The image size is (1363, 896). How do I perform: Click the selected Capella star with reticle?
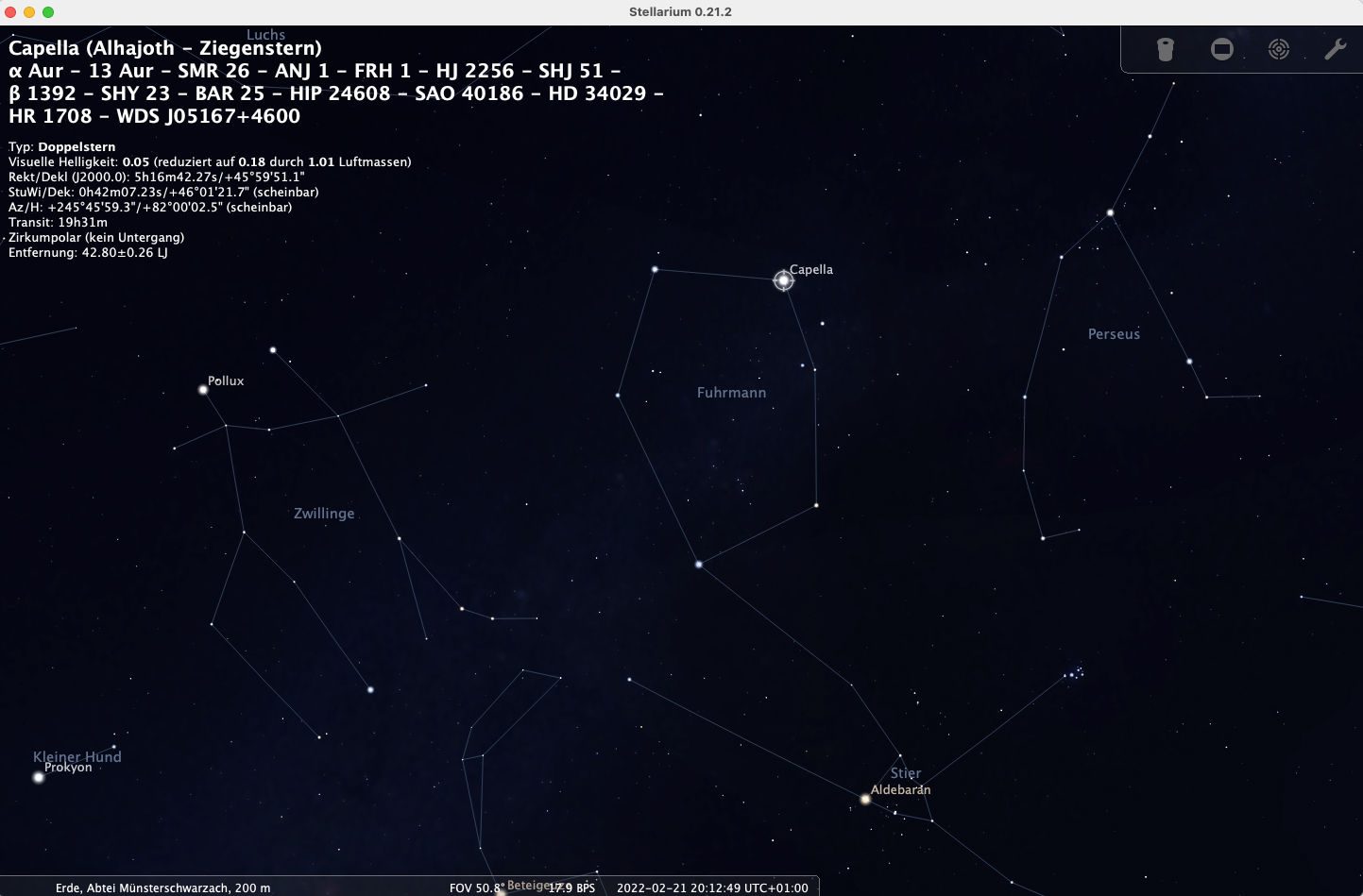pyautogui.click(x=783, y=280)
